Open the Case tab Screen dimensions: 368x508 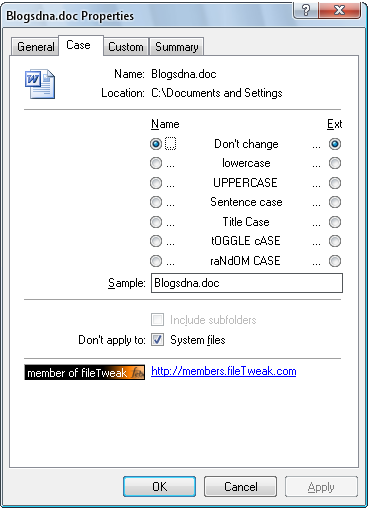point(80,45)
